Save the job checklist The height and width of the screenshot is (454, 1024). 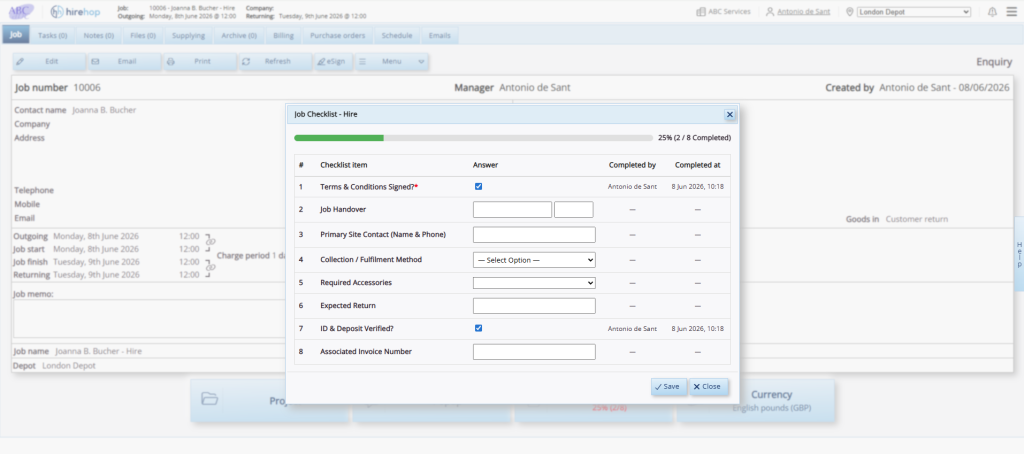point(669,387)
